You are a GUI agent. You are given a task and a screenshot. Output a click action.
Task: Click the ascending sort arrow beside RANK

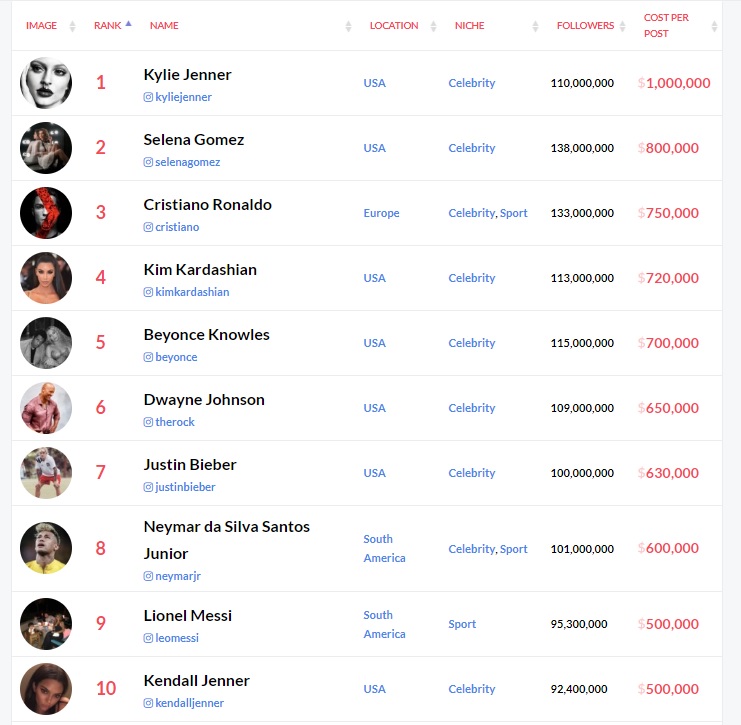point(128,23)
